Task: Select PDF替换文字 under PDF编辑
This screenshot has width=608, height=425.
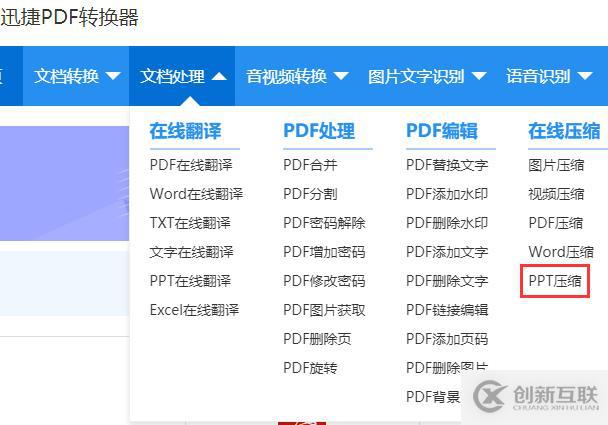Action: tap(447, 165)
